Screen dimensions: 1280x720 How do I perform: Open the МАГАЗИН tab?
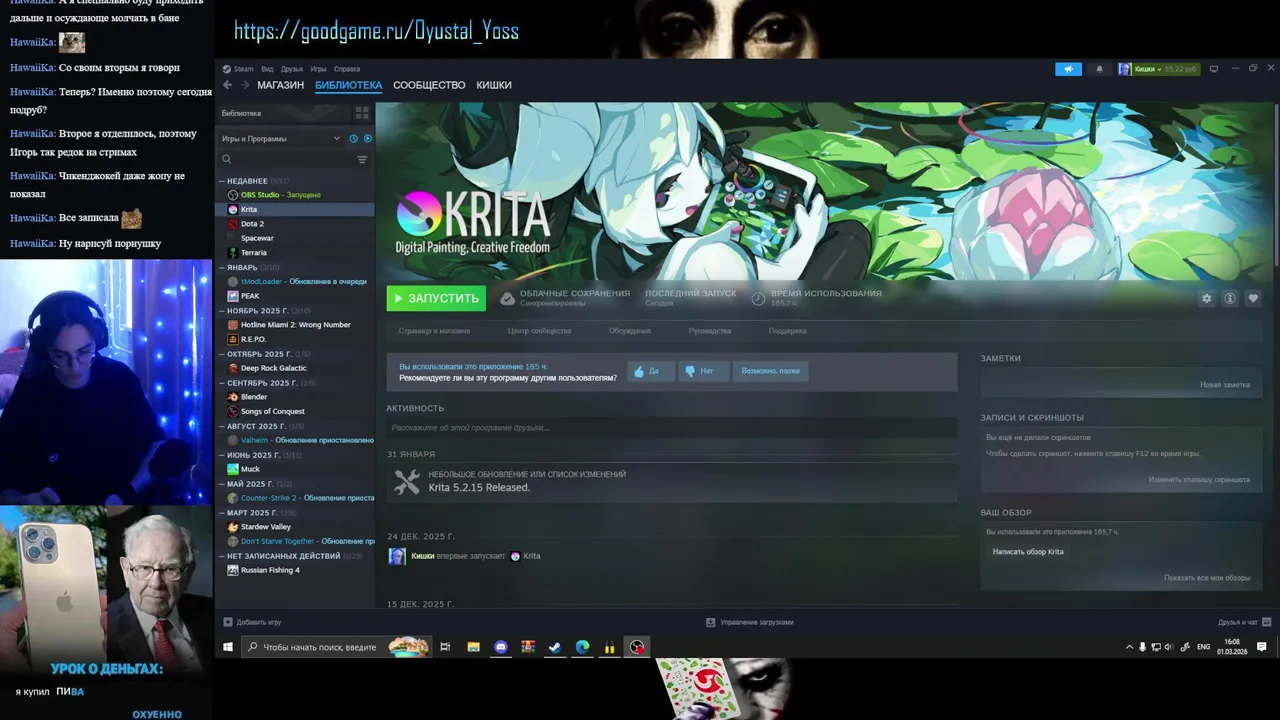pos(280,85)
